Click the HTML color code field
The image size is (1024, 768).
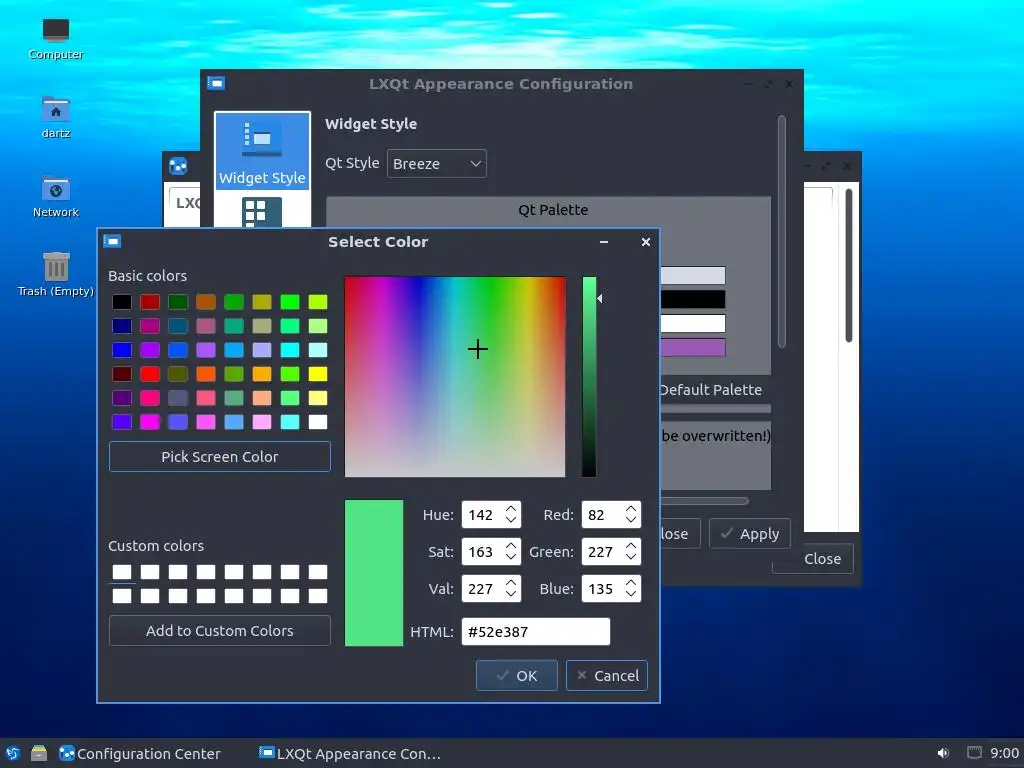pos(536,632)
